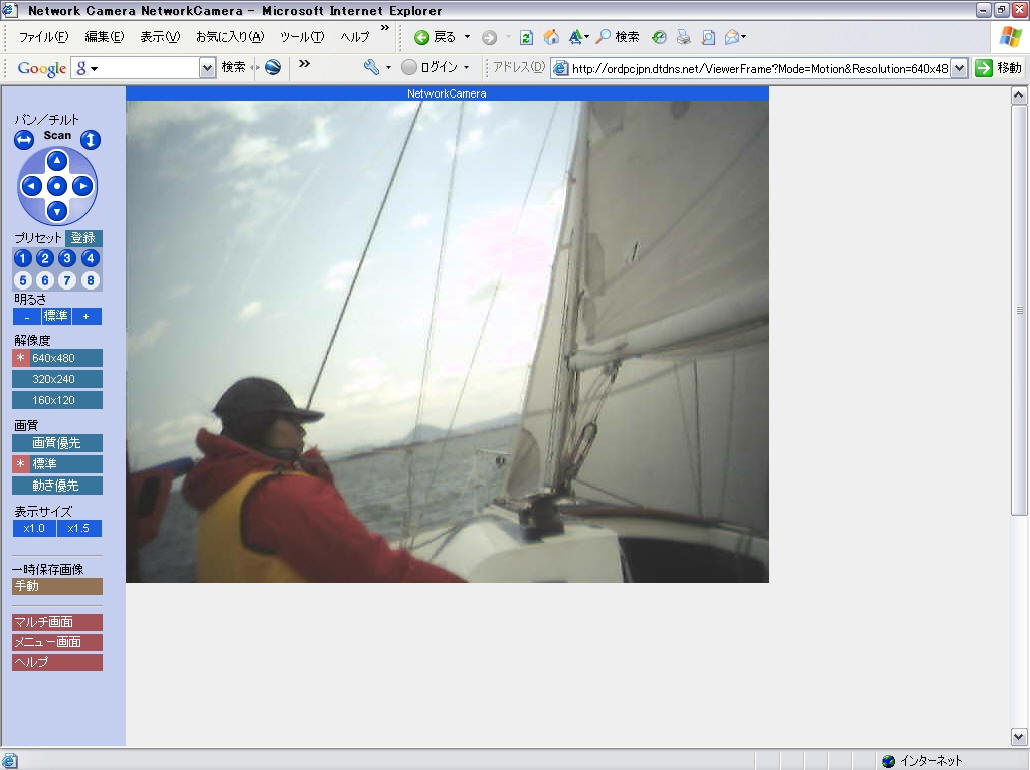
Task: Tilt the camera up with the up arrow
Action: [57, 160]
